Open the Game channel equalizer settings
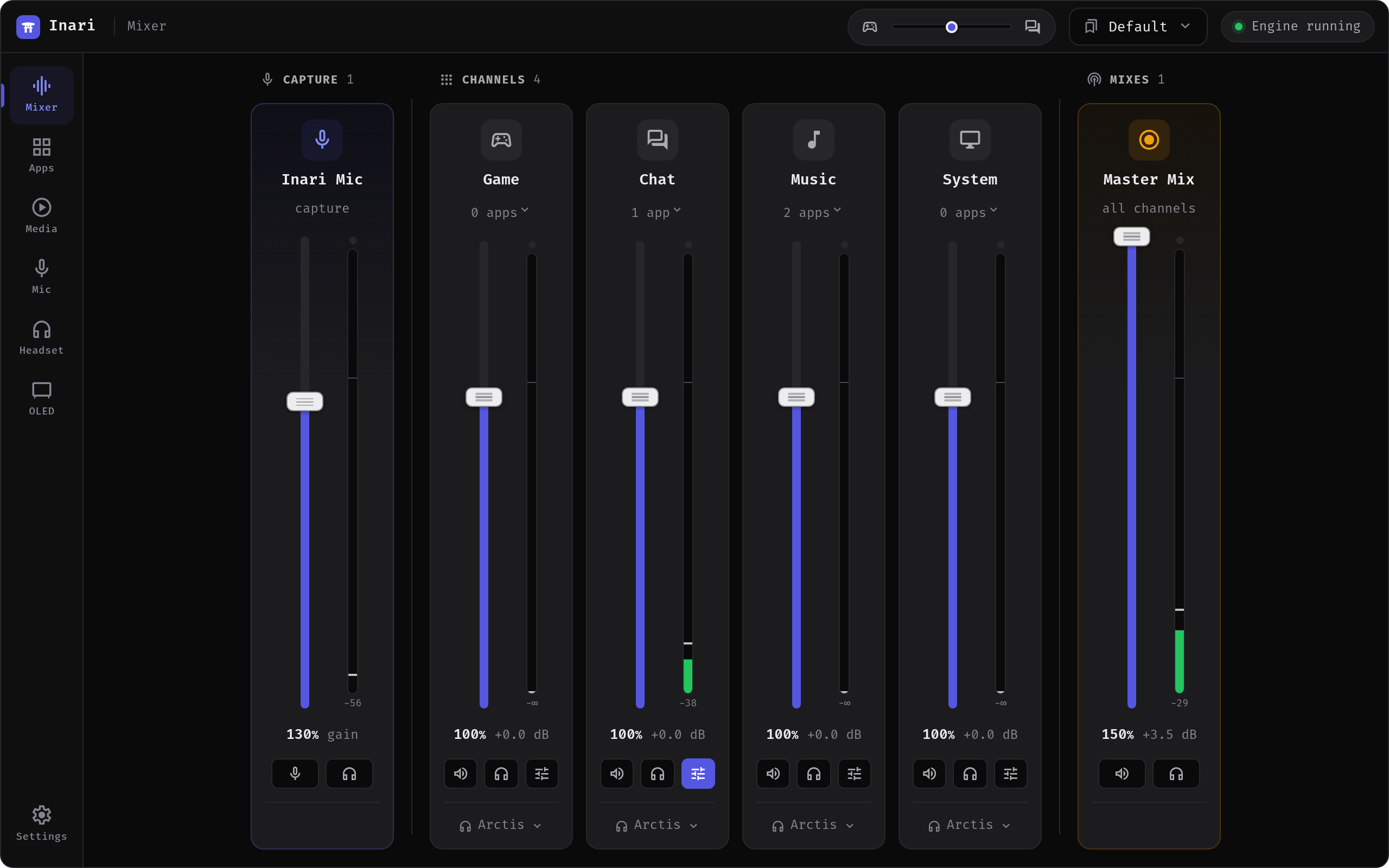Image resolution: width=1389 pixels, height=868 pixels. (x=542, y=773)
